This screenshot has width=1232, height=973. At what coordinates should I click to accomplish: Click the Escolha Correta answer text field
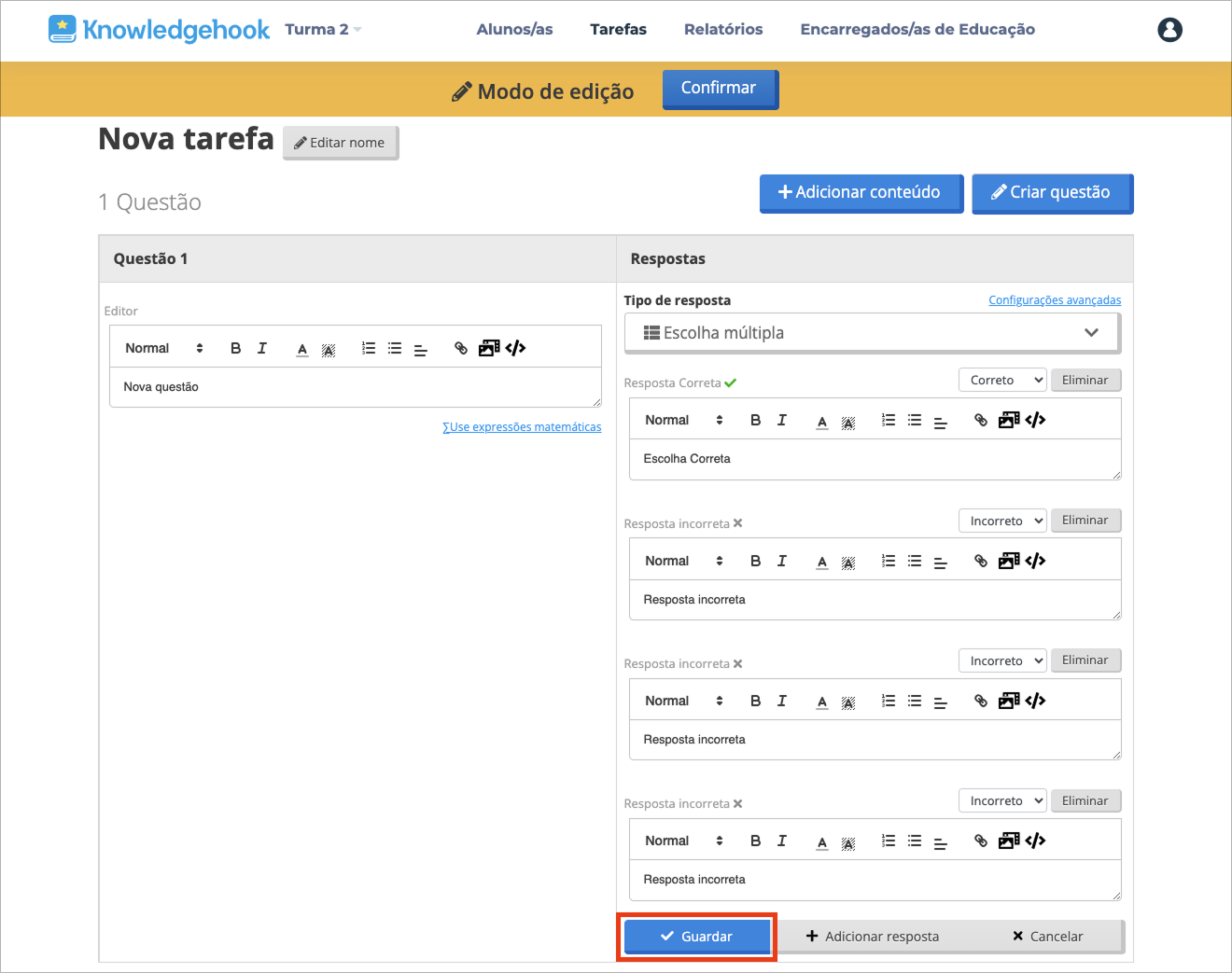click(875, 459)
